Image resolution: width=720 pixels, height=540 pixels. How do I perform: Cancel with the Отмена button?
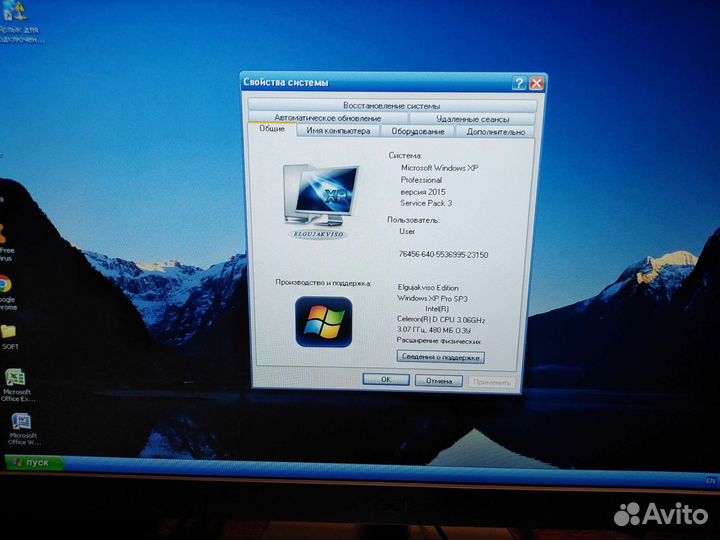point(439,381)
